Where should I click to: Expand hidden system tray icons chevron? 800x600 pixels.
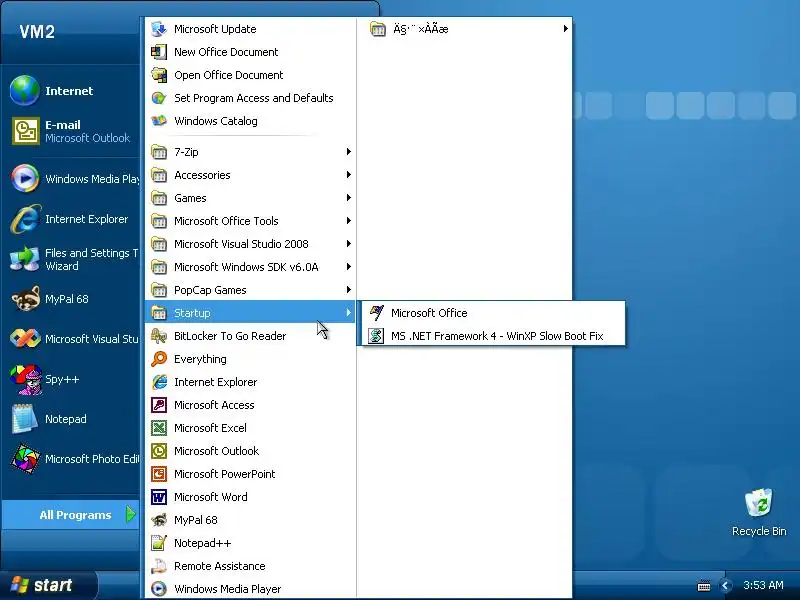tap(724, 586)
